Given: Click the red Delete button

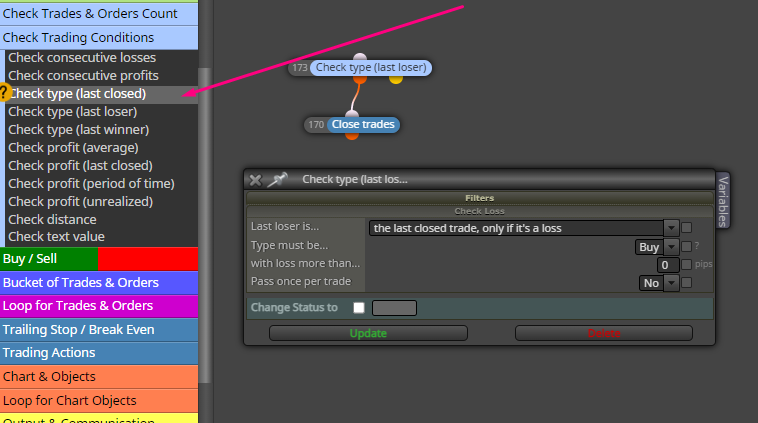Looking at the screenshot, I should [604, 333].
